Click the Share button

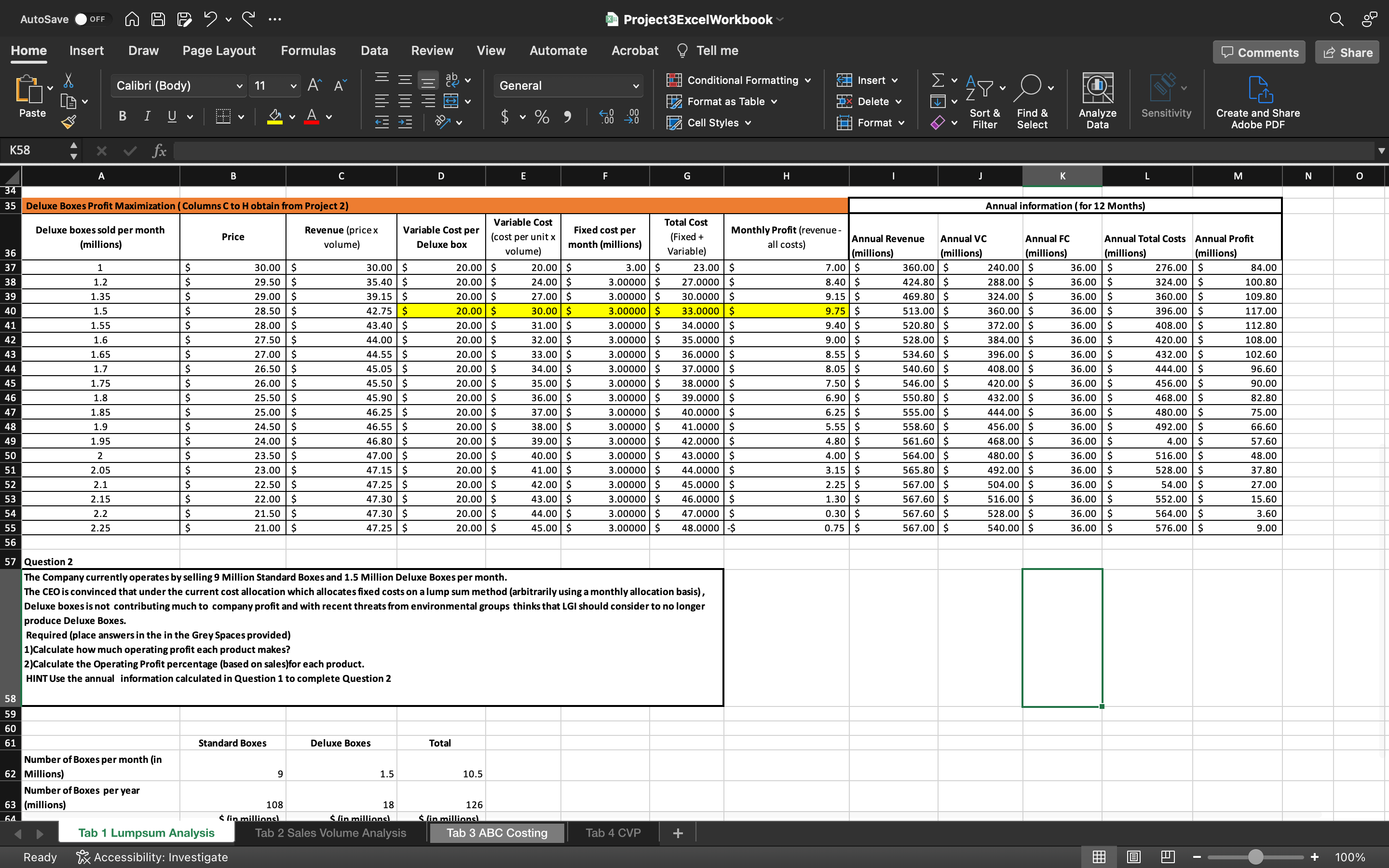1347,52
